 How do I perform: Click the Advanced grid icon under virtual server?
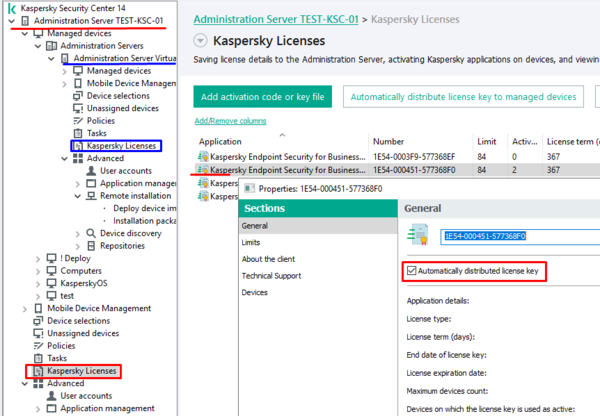(x=78, y=158)
